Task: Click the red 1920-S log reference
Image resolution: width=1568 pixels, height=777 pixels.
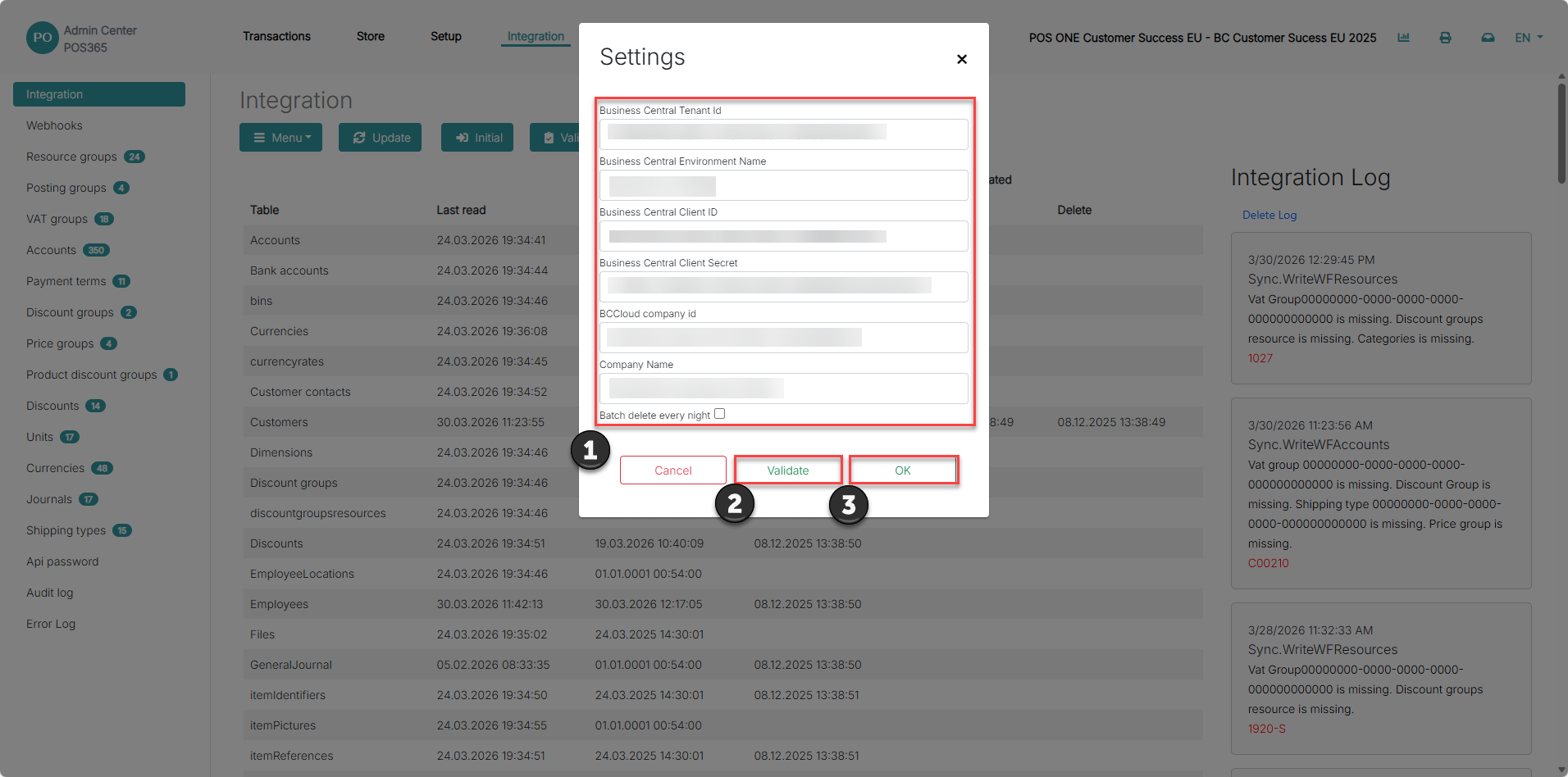Action: 1267,729
